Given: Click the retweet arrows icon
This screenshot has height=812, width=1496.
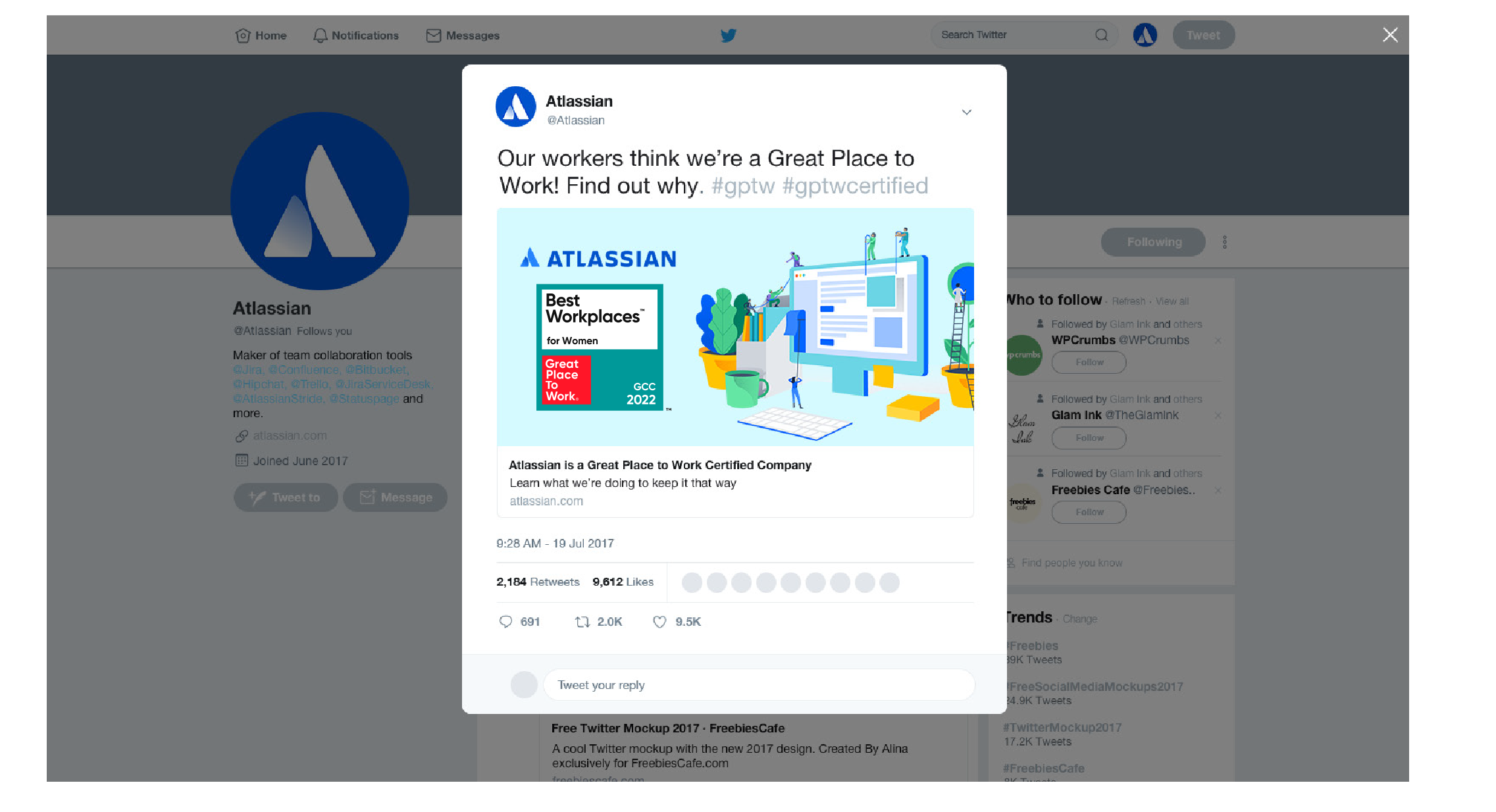Looking at the screenshot, I should click(x=582, y=622).
